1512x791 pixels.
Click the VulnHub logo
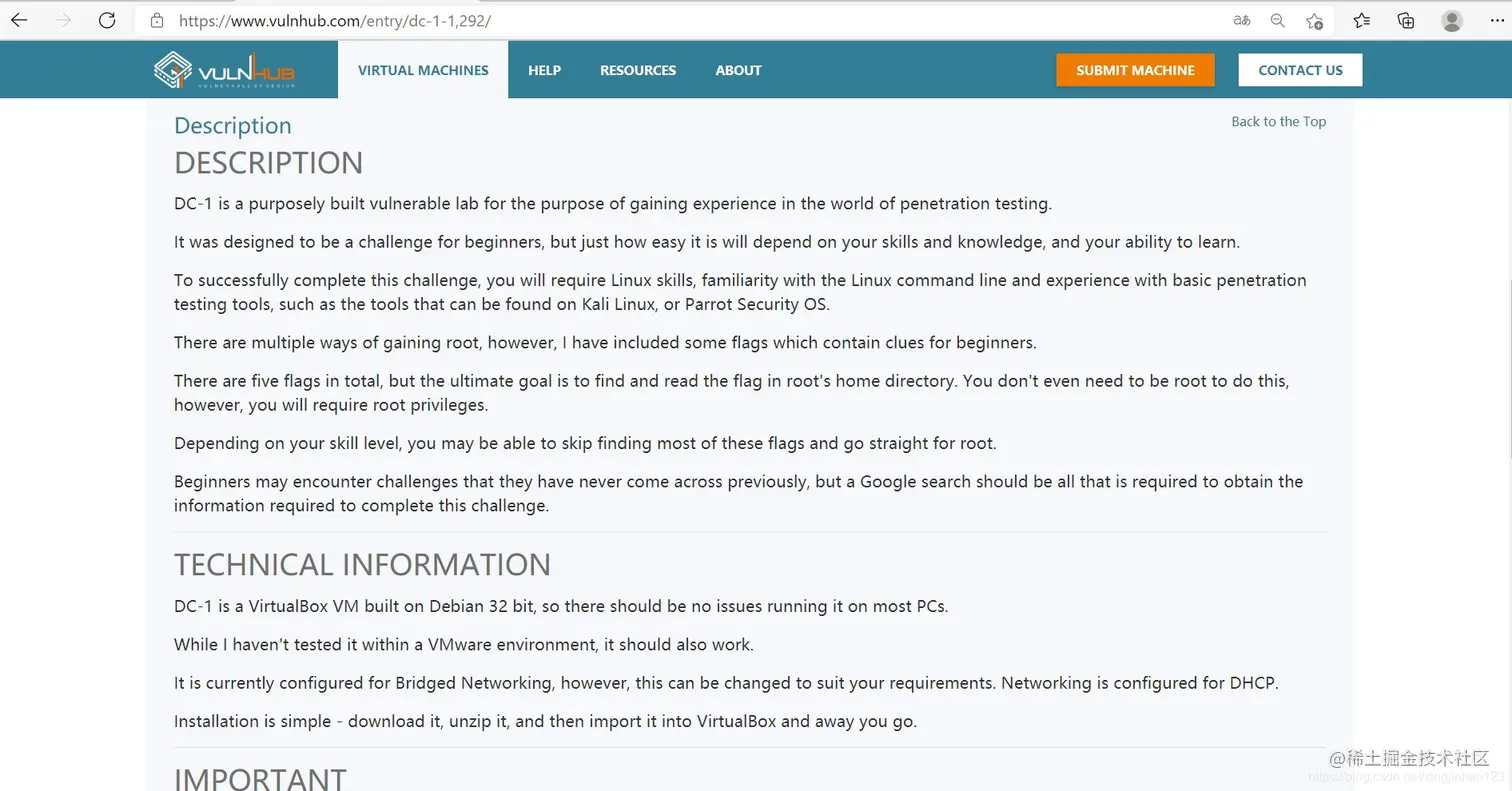225,70
